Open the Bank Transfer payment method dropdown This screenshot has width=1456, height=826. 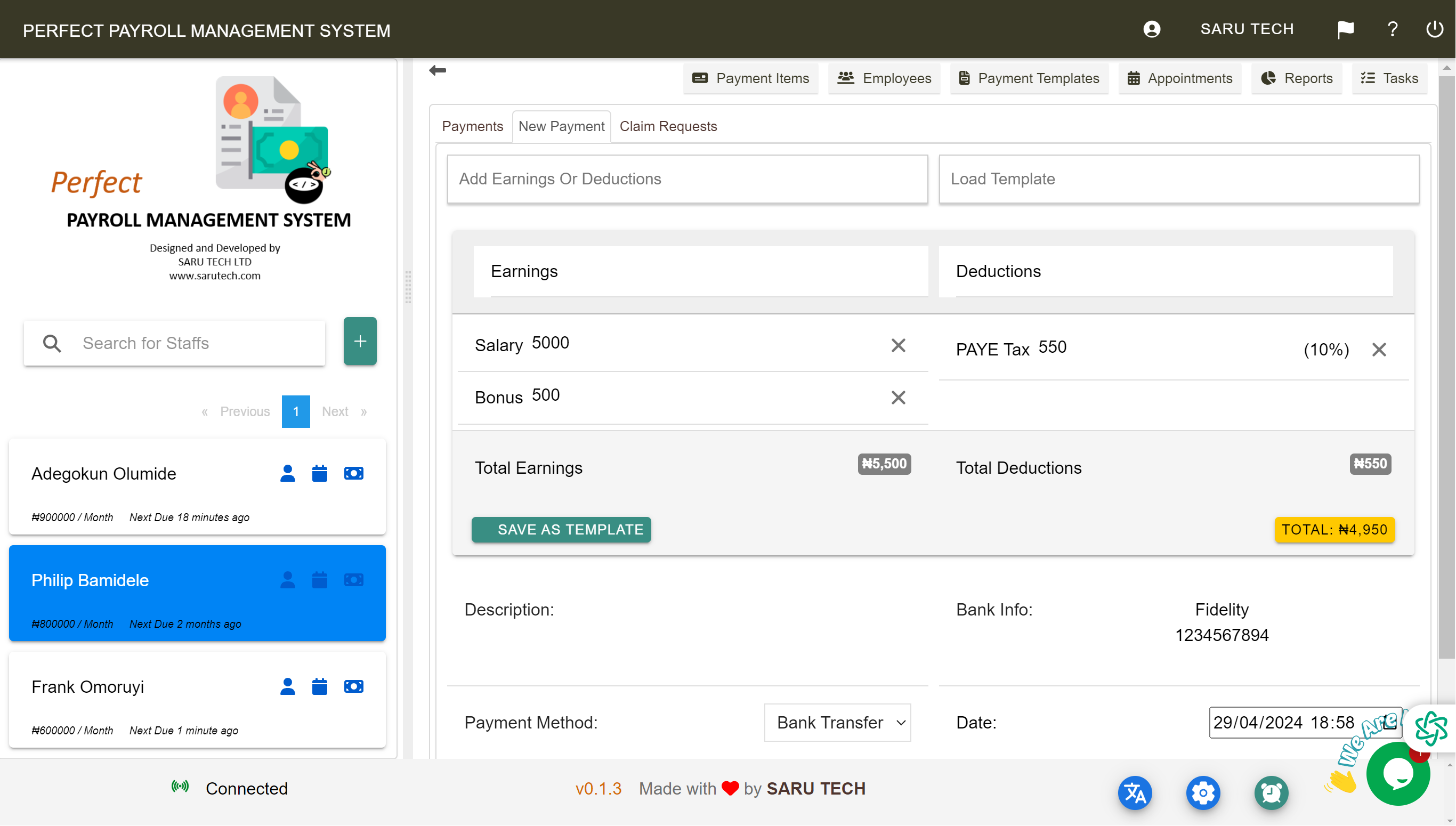point(837,722)
